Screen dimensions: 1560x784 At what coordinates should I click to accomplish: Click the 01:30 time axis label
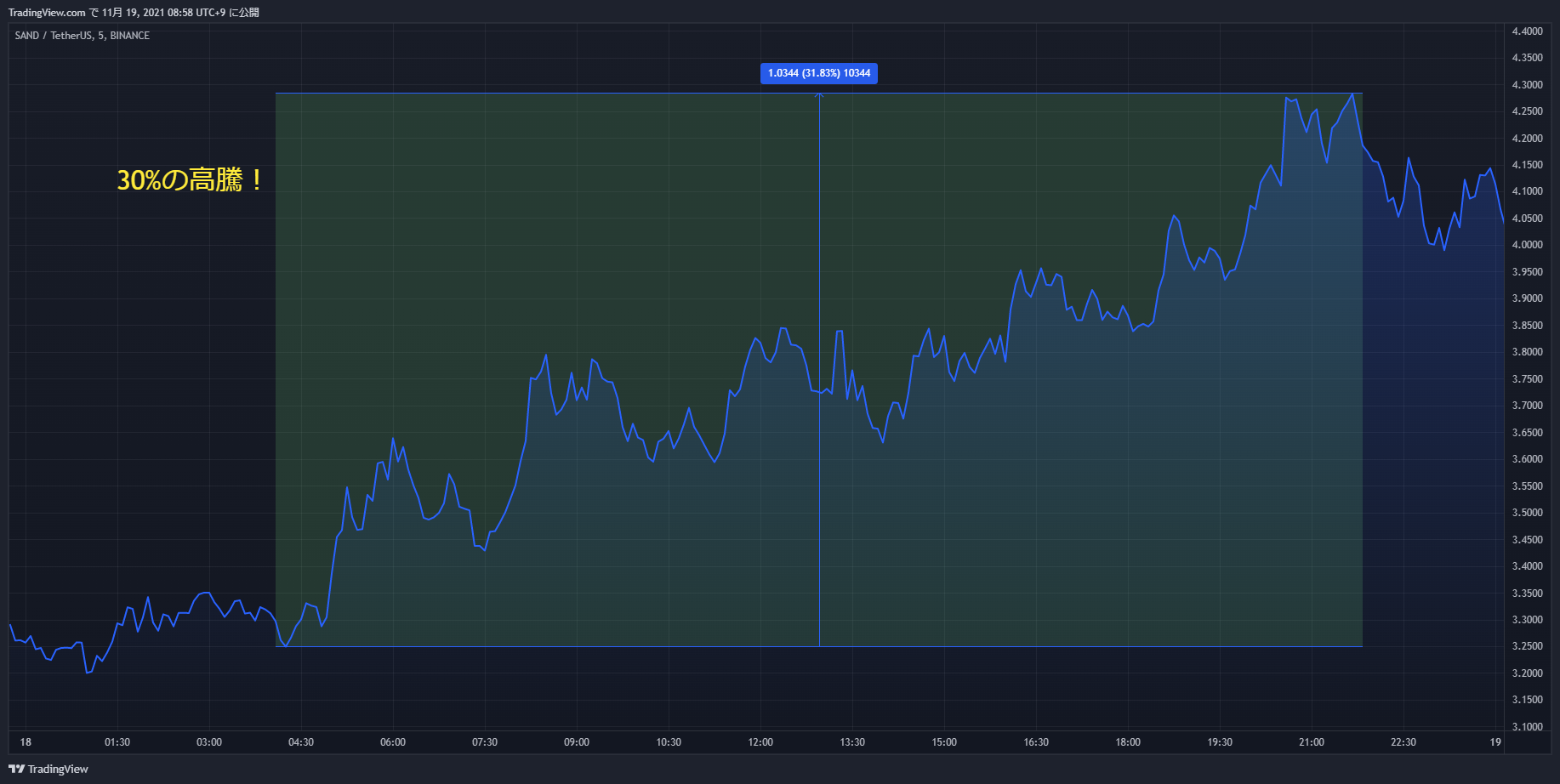tap(117, 742)
